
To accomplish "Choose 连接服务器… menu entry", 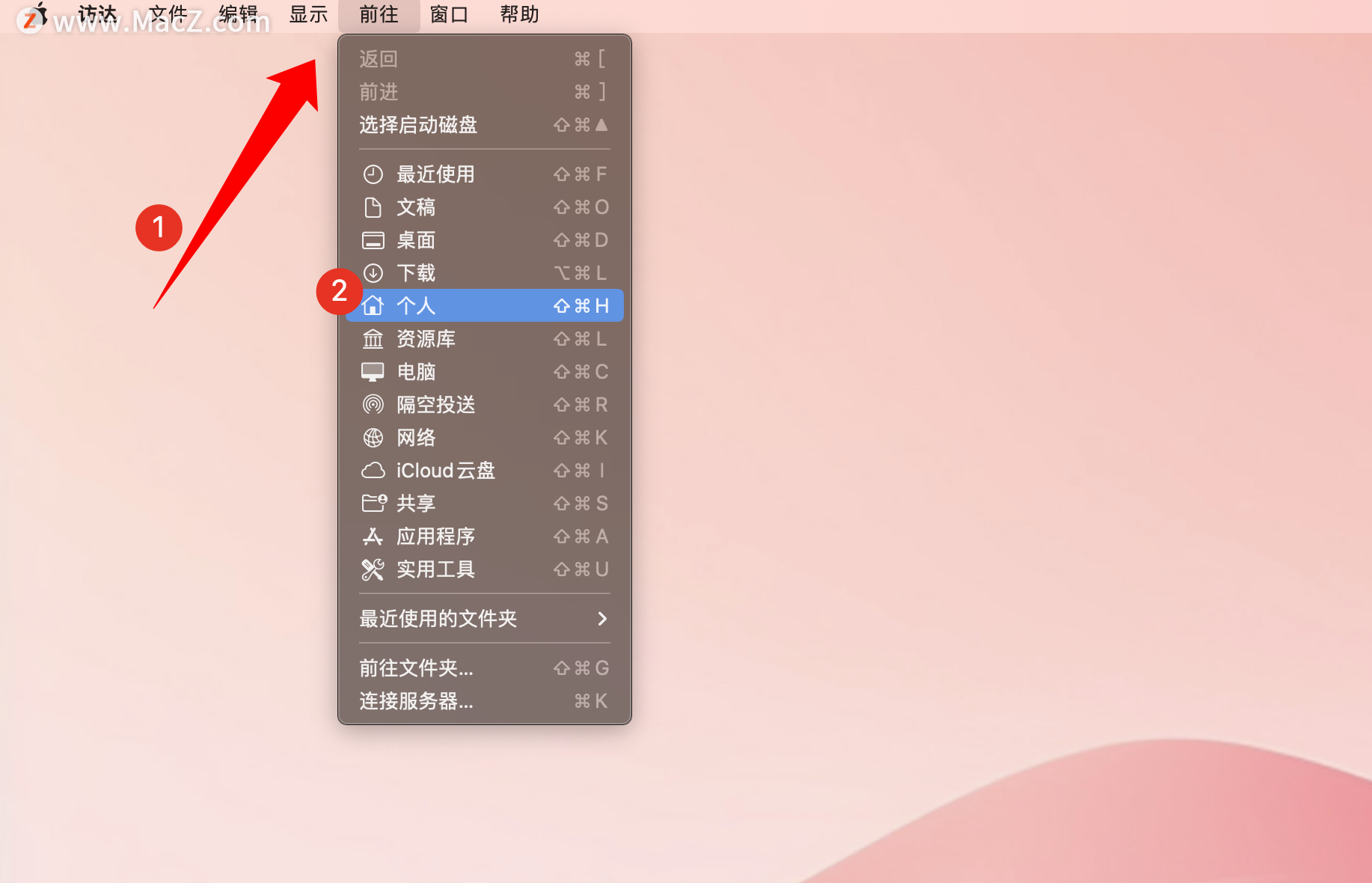I will 485,701.
